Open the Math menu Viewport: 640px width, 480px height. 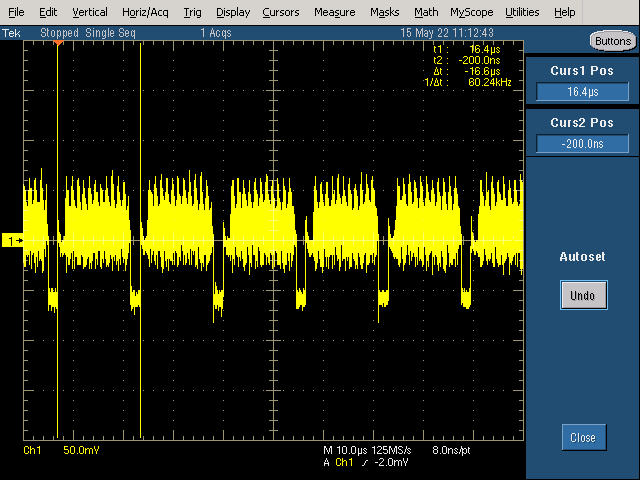tap(426, 12)
